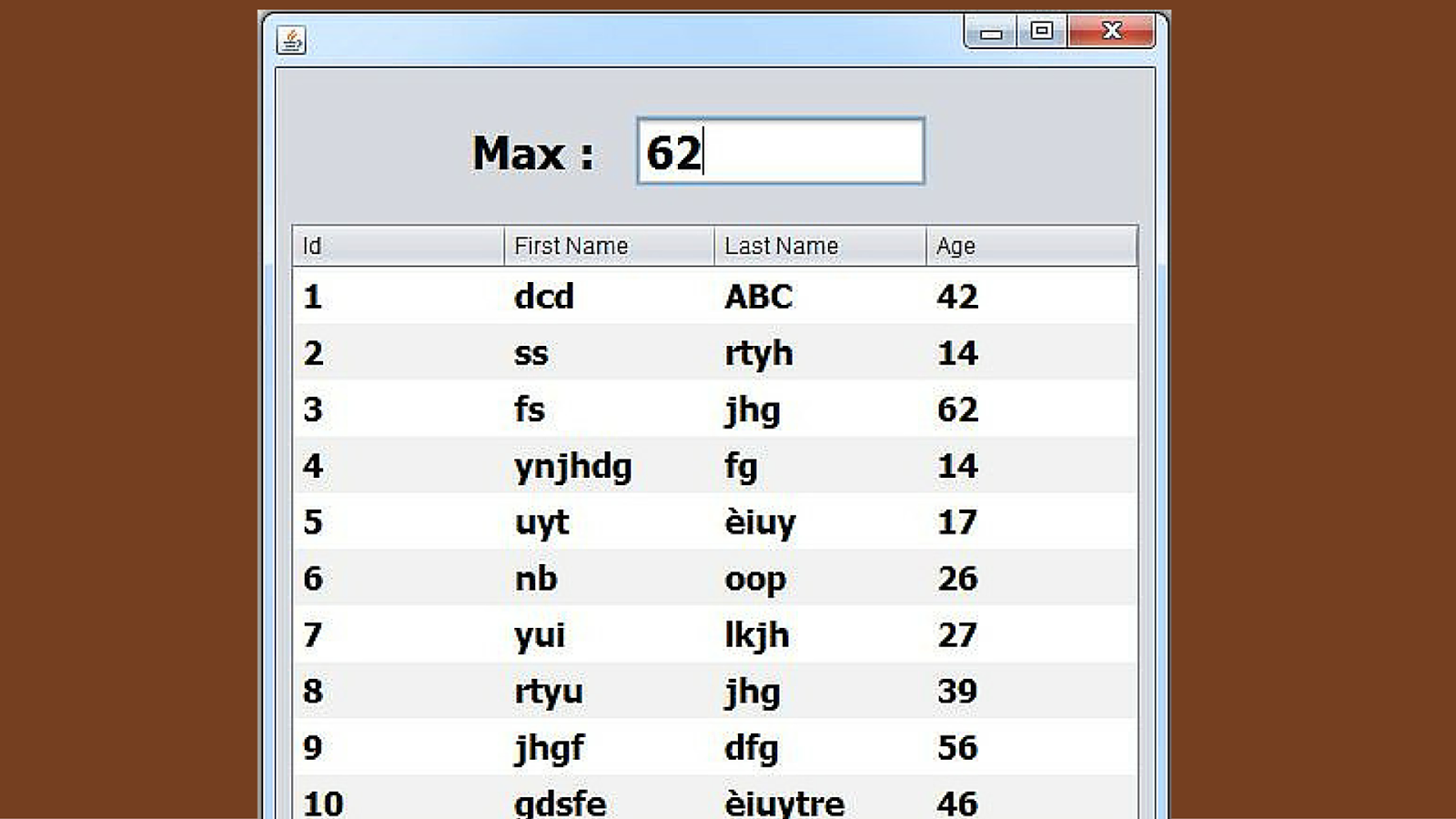The height and width of the screenshot is (819, 1456).
Task: Click the row where age is 56
Action: tap(637, 748)
